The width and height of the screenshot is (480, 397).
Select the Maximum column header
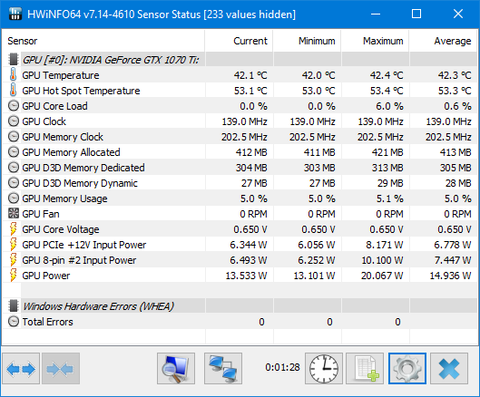[375, 41]
